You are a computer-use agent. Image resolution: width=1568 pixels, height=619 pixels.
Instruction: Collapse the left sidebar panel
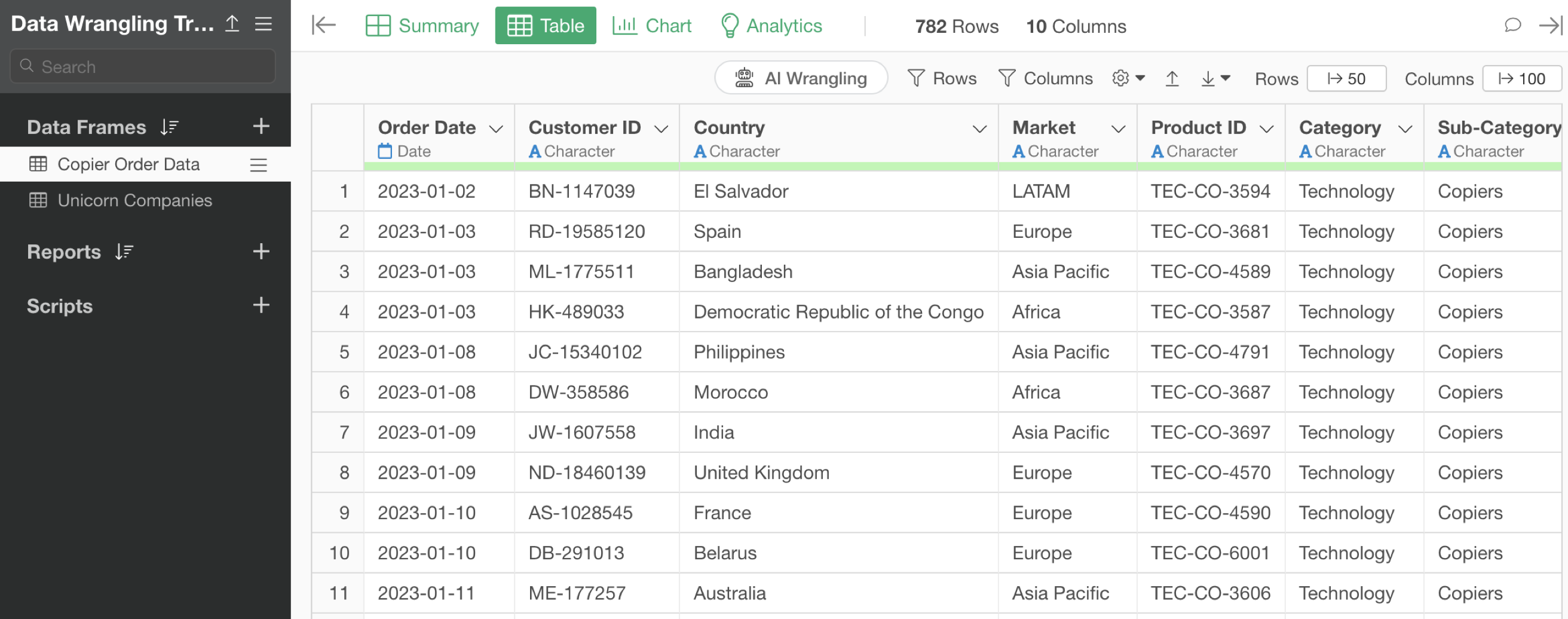coord(324,25)
